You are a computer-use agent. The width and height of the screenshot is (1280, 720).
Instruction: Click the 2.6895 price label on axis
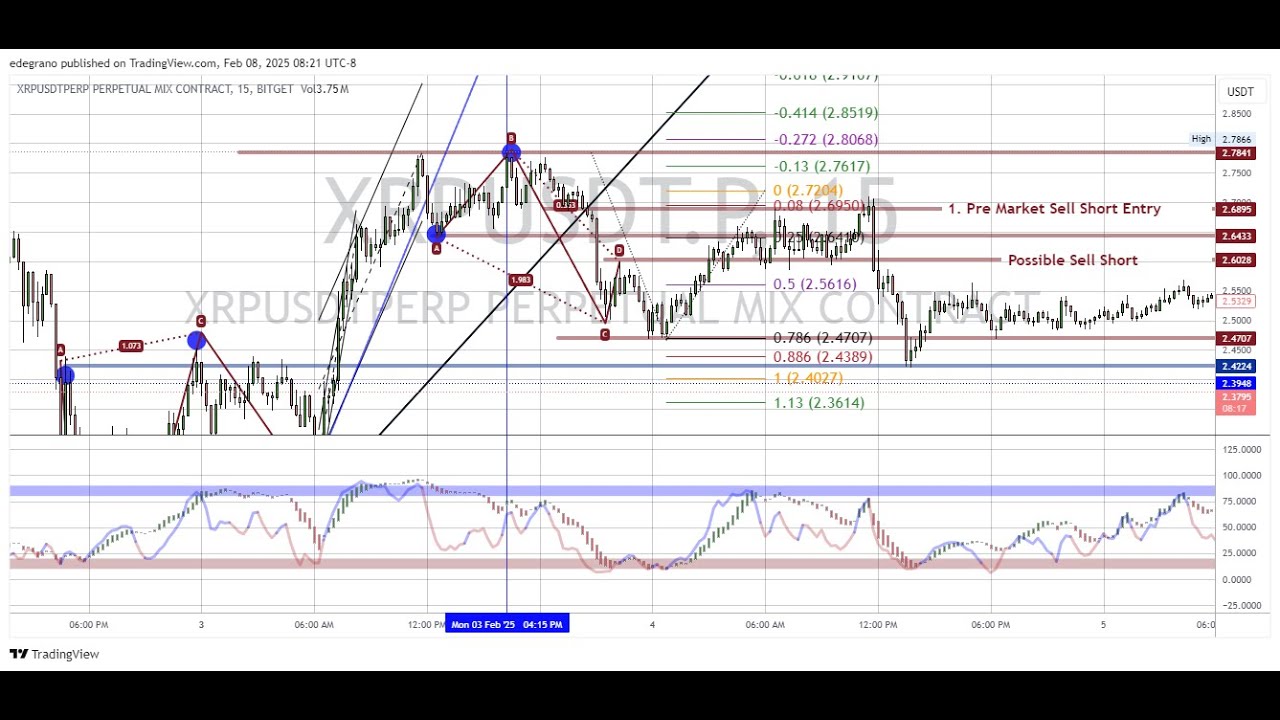click(x=1236, y=209)
